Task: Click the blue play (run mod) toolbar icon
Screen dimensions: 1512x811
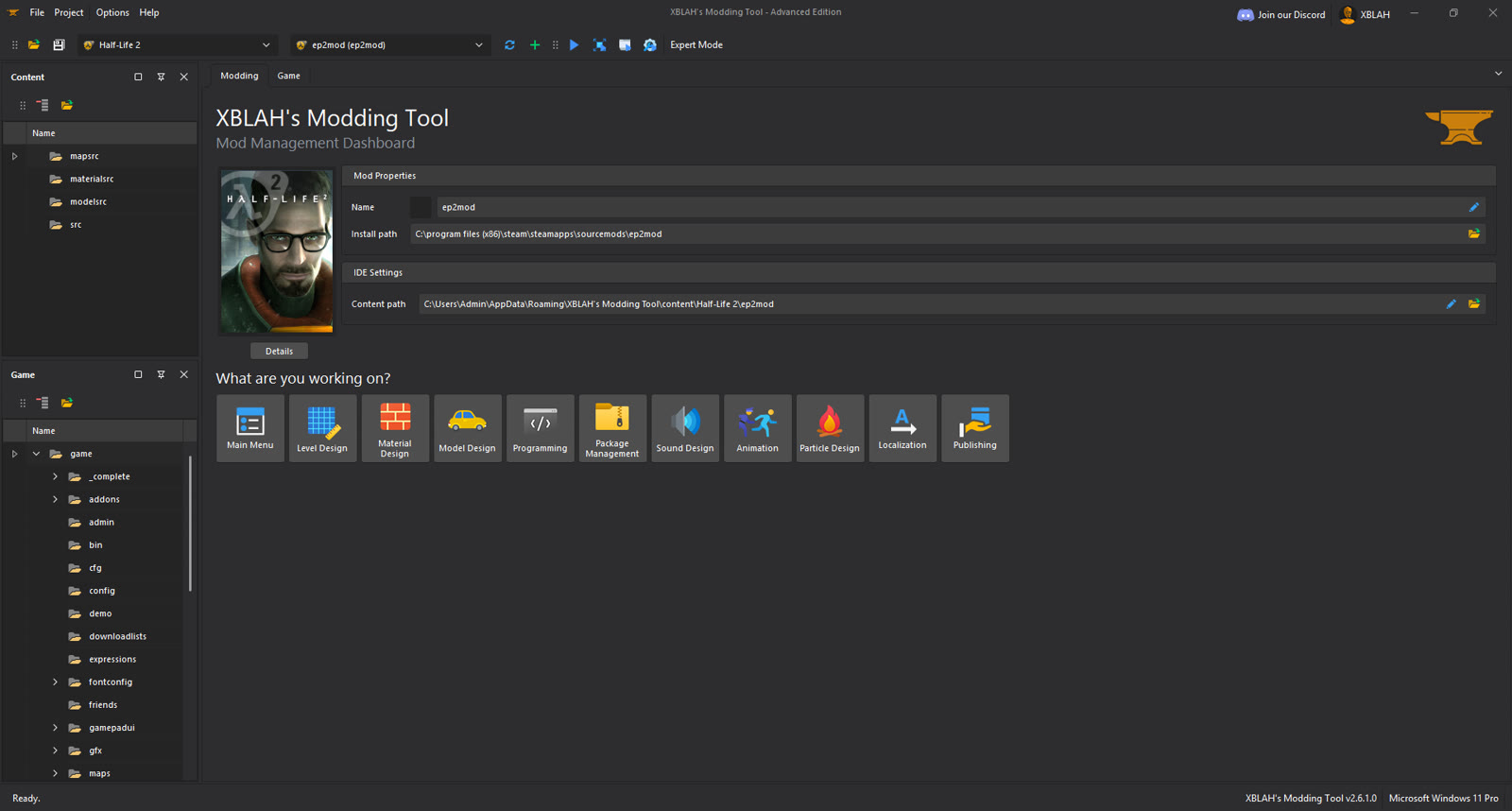Action: click(574, 44)
